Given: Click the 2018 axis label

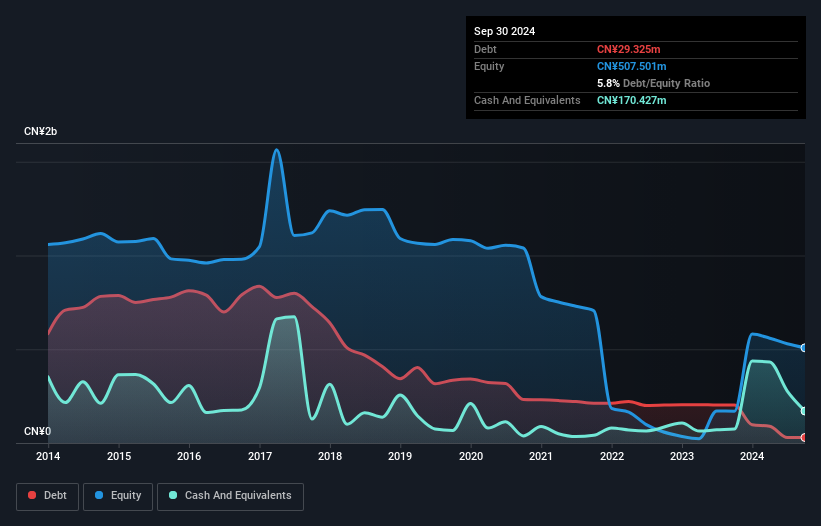Looking at the screenshot, I should tap(330, 456).
